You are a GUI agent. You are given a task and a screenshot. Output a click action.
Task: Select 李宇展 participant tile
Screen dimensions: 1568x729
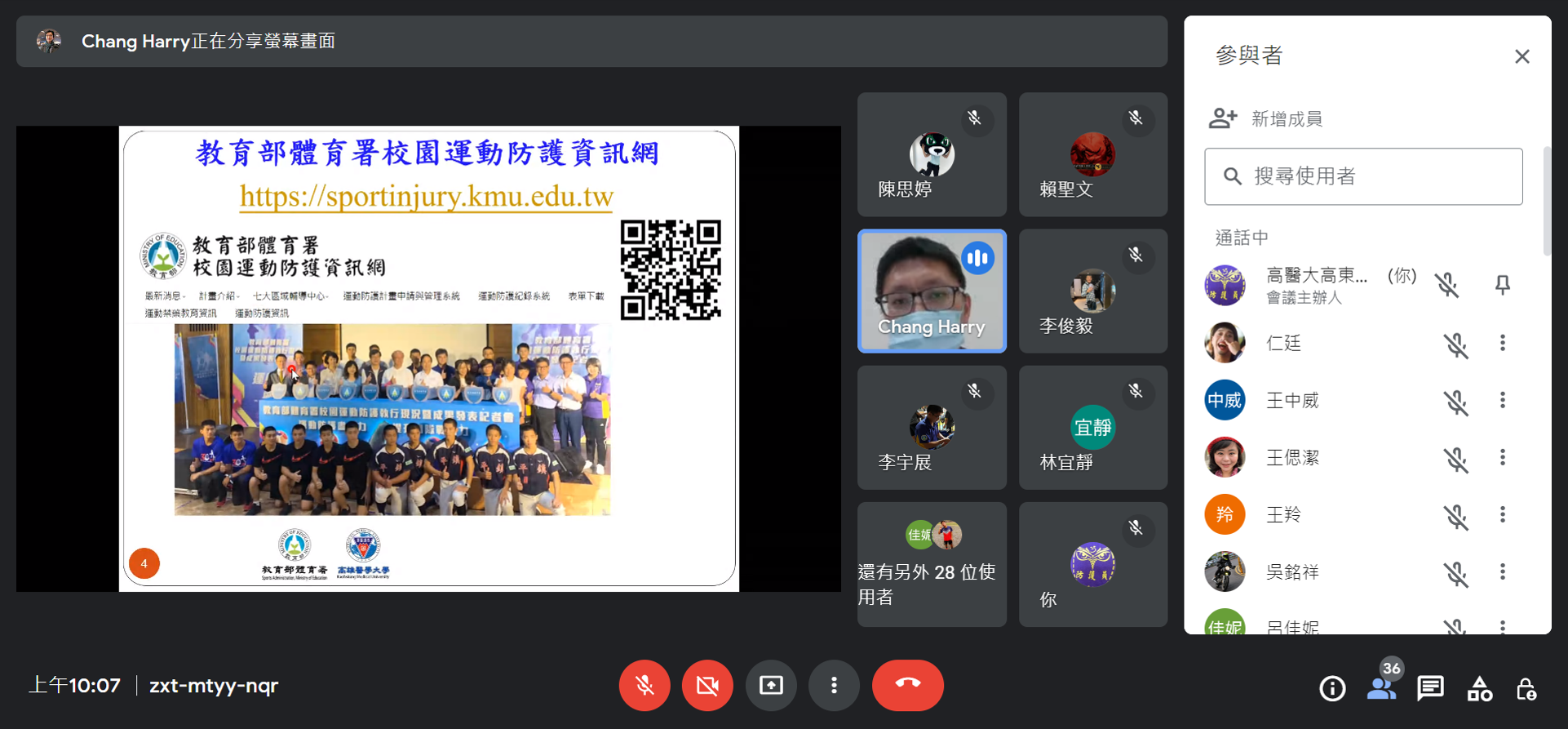[x=932, y=428]
